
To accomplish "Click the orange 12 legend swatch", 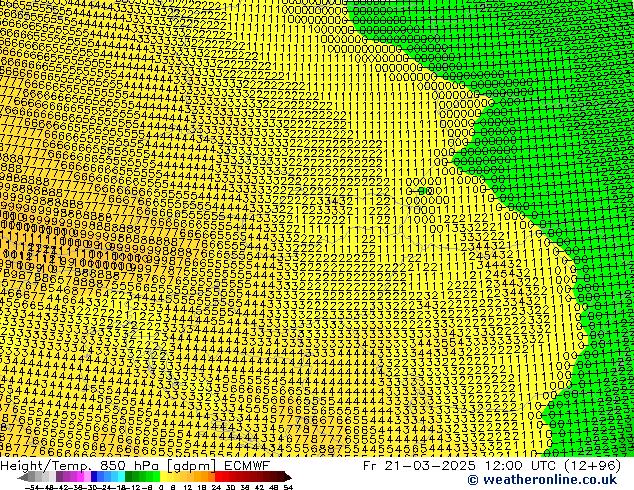I will (x=191, y=476).
